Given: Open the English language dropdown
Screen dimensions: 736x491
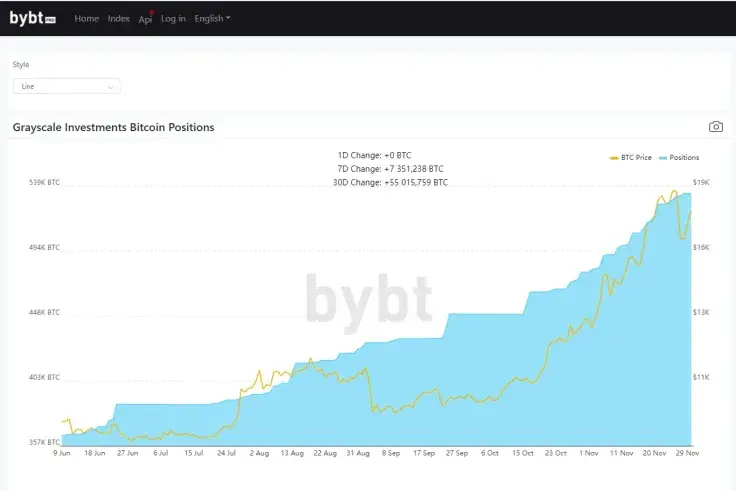Looking at the screenshot, I should [x=212, y=18].
